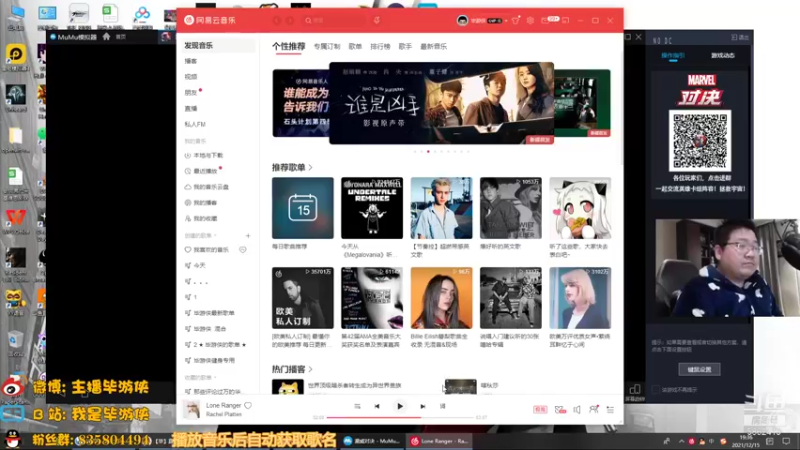Viewport: 800px width, 450px height.
Task: Click MuMu emulator home icon
Action: click(x=106, y=37)
